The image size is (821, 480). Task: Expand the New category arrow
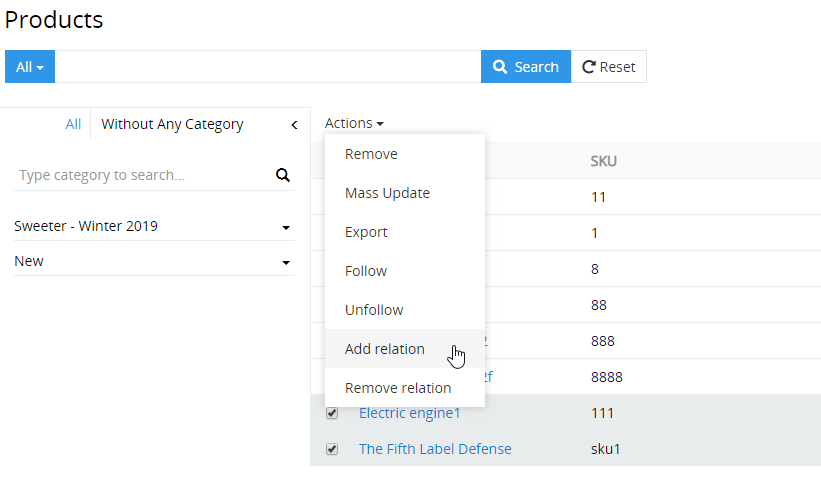coord(286,262)
